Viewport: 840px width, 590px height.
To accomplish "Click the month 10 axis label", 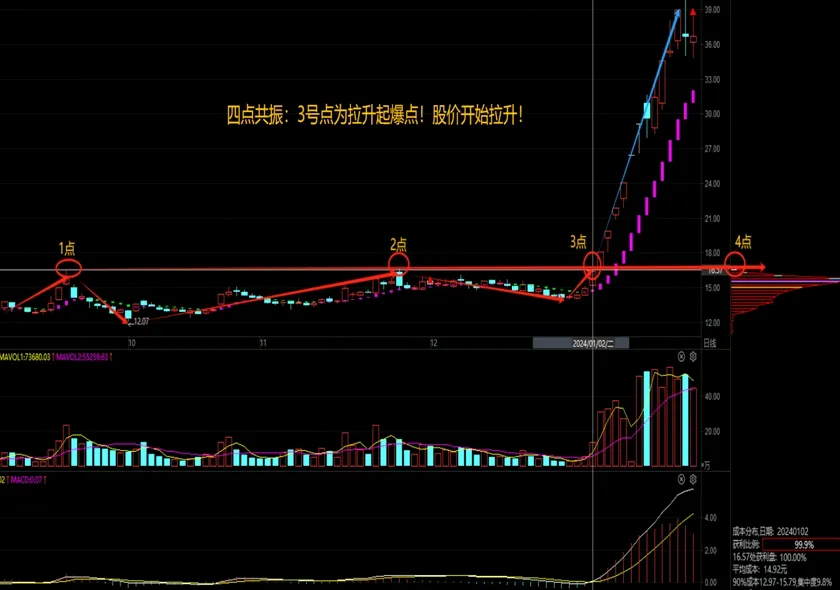I will (131, 343).
